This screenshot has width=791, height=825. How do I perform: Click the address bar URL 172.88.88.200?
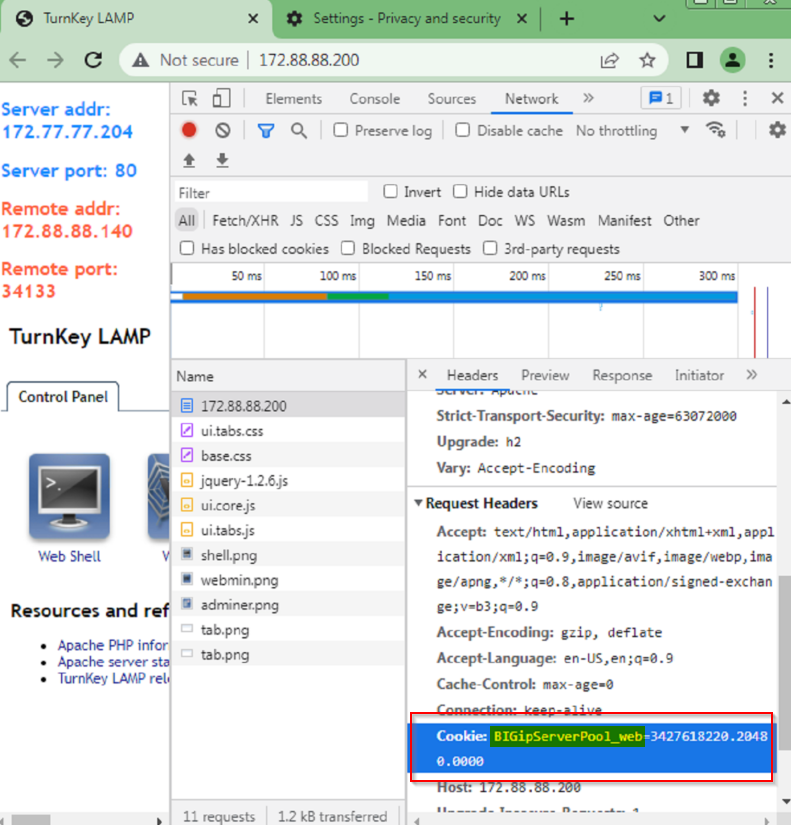pos(309,61)
